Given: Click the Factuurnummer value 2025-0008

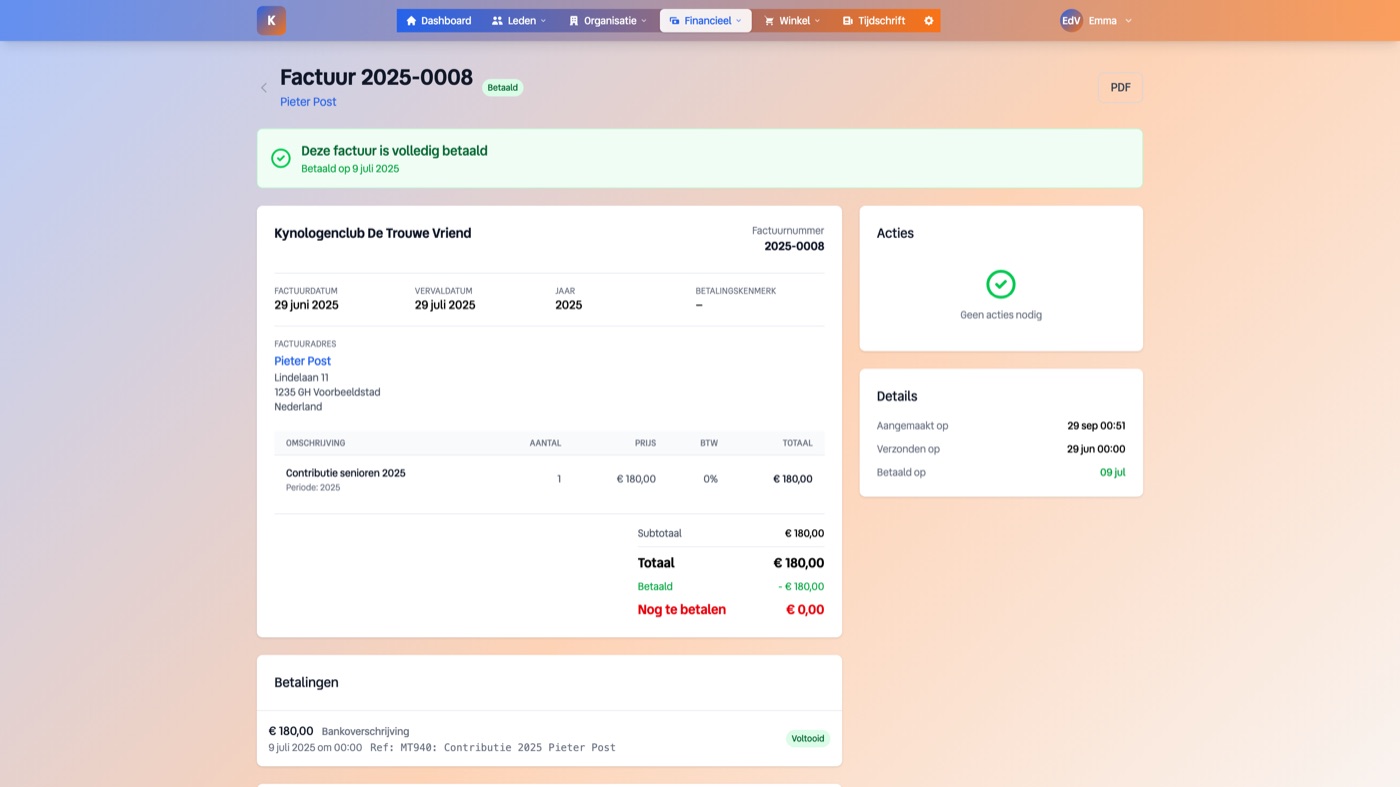Looking at the screenshot, I should coord(794,246).
